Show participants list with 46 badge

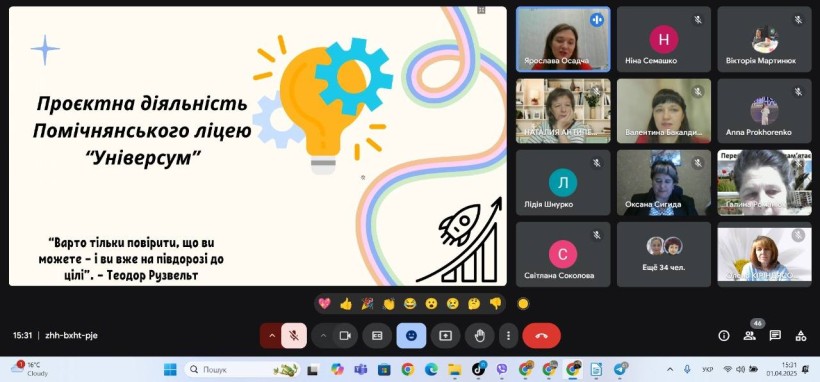[x=750, y=336]
